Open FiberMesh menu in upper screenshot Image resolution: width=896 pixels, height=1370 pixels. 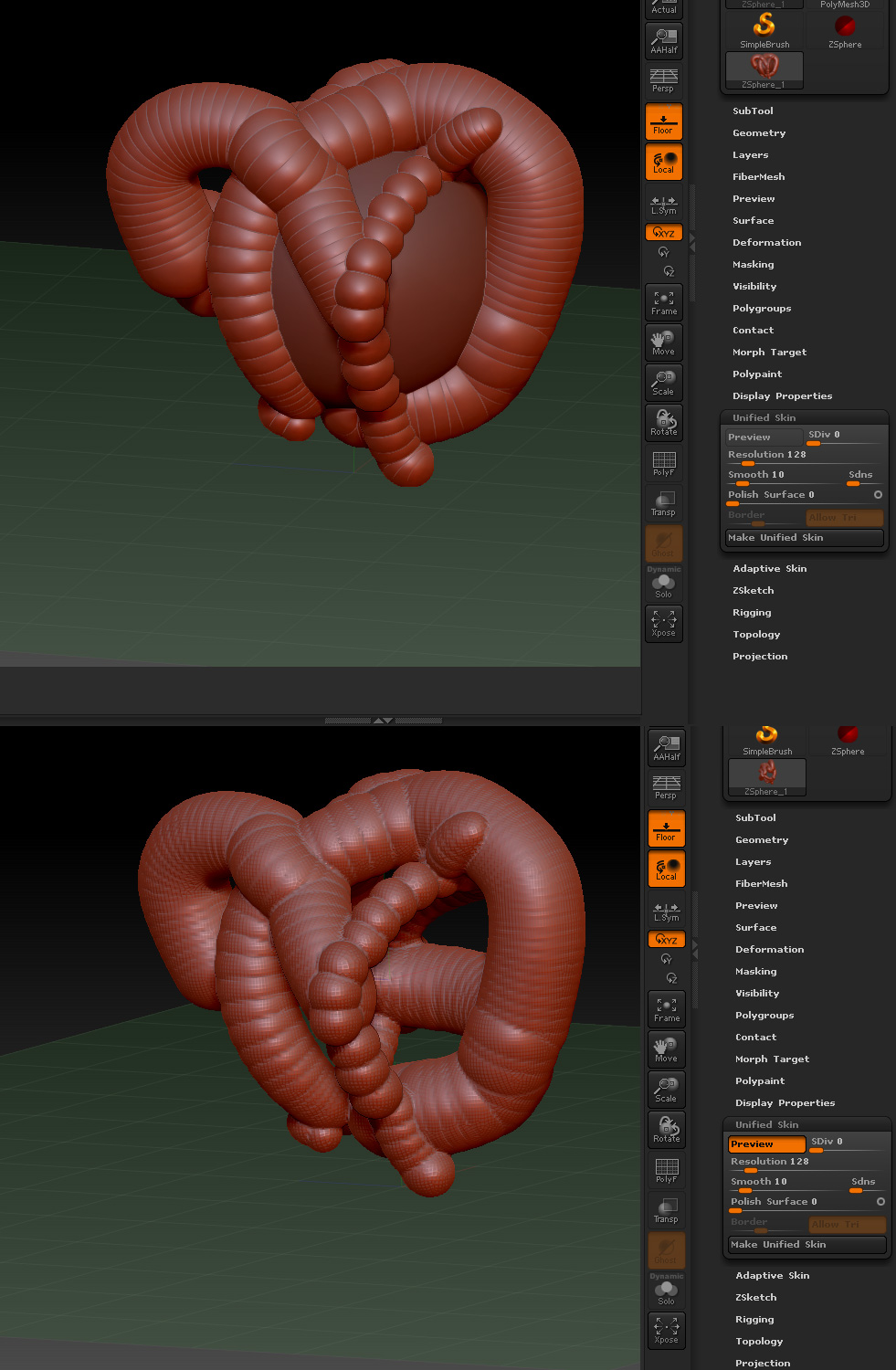pyautogui.click(x=759, y=177)
